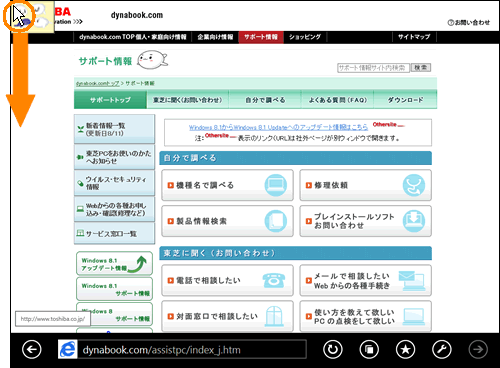500x368 pixels.
Task: Switch to ダウンロード tab
Action: tap(405, 100)
